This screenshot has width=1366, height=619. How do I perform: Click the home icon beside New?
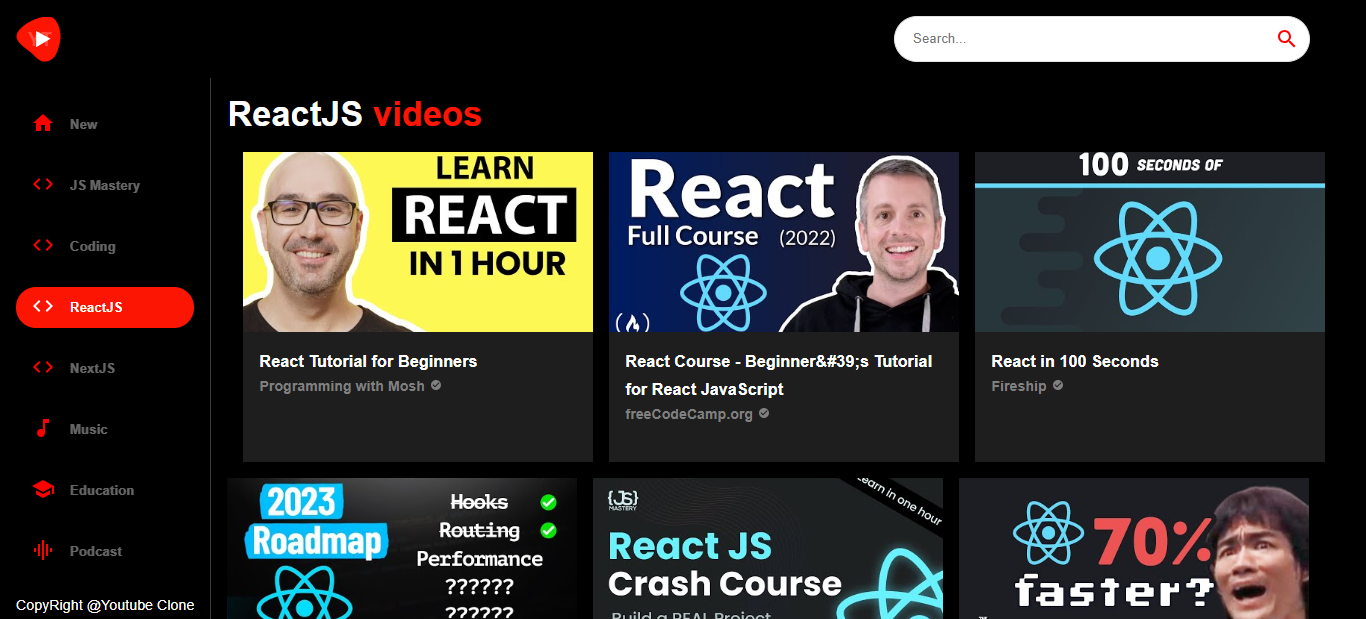click(x=43, y=124)
